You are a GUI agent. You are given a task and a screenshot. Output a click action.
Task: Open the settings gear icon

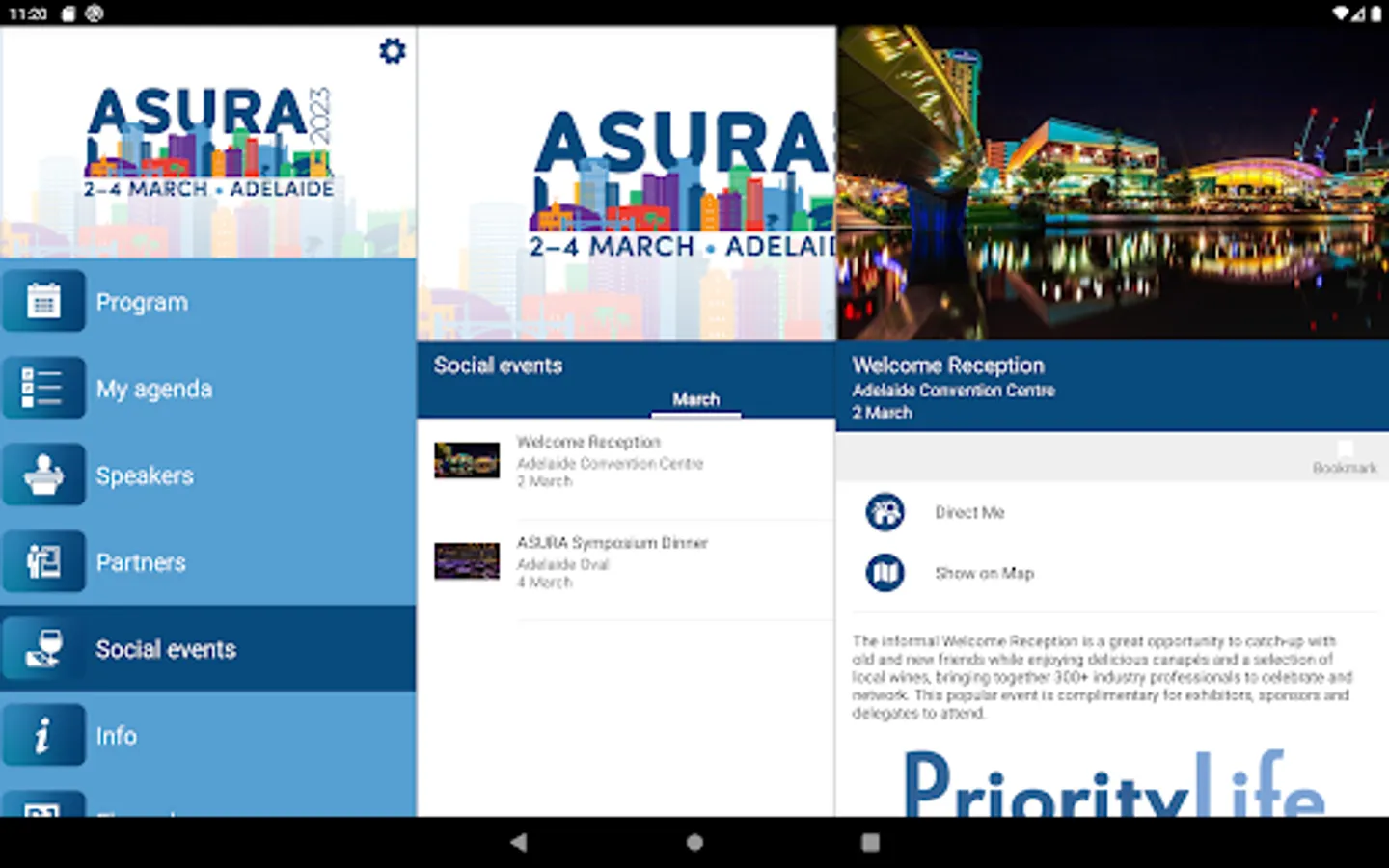392,51
